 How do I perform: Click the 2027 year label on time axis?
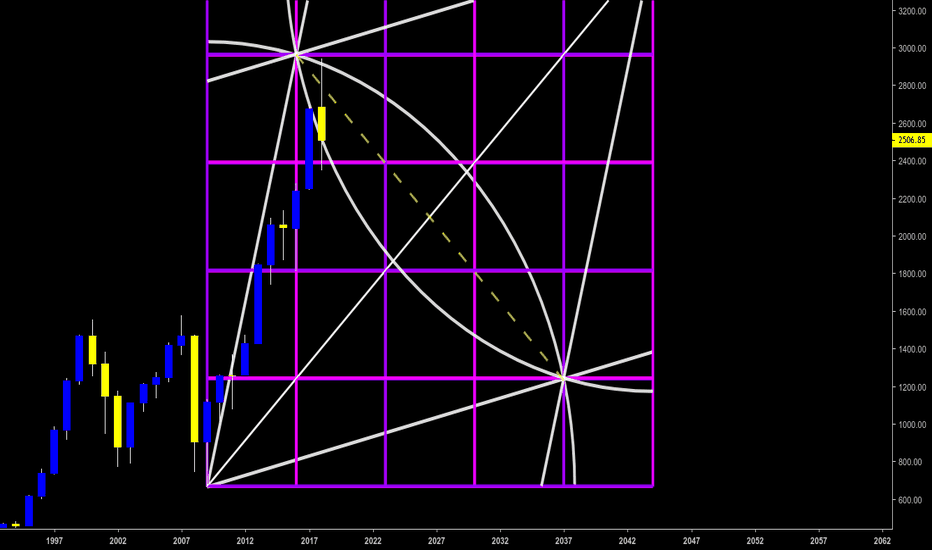436,540
